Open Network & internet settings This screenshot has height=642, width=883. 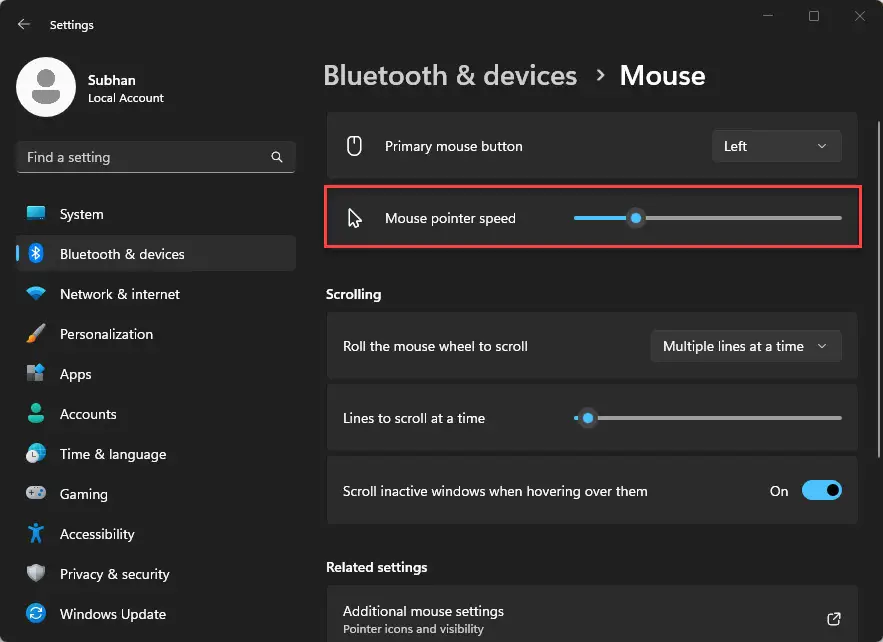pos(156,294)
